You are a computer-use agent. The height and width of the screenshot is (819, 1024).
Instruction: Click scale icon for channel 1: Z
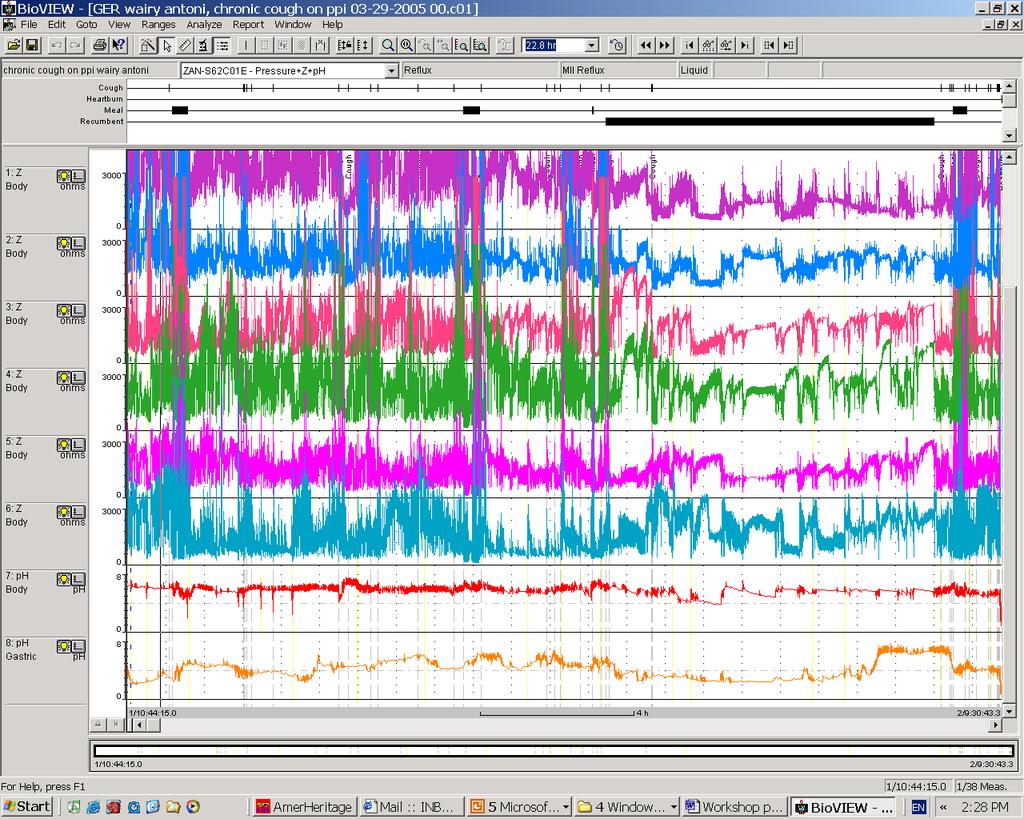[x=78, y=176]
